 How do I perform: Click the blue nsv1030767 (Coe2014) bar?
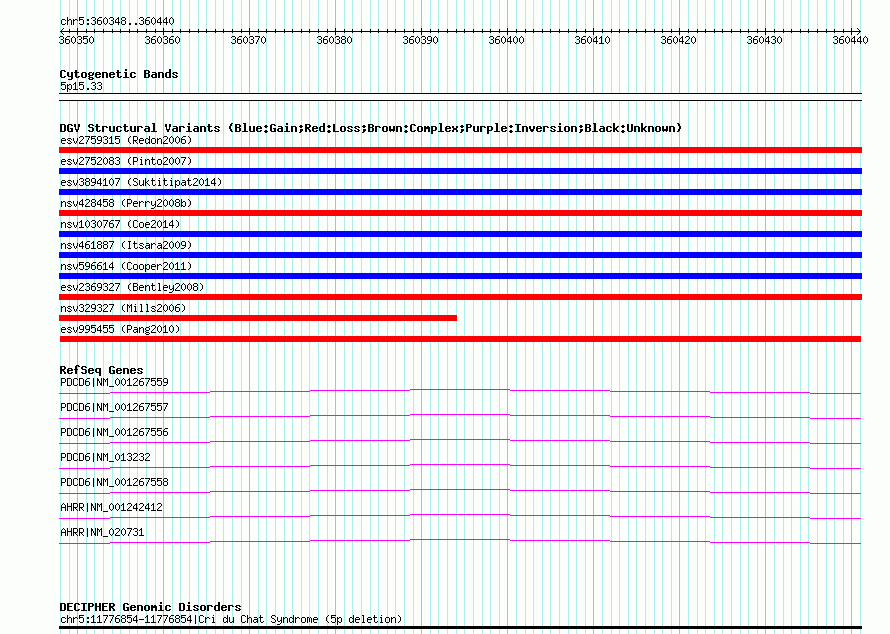pos(460,234)
